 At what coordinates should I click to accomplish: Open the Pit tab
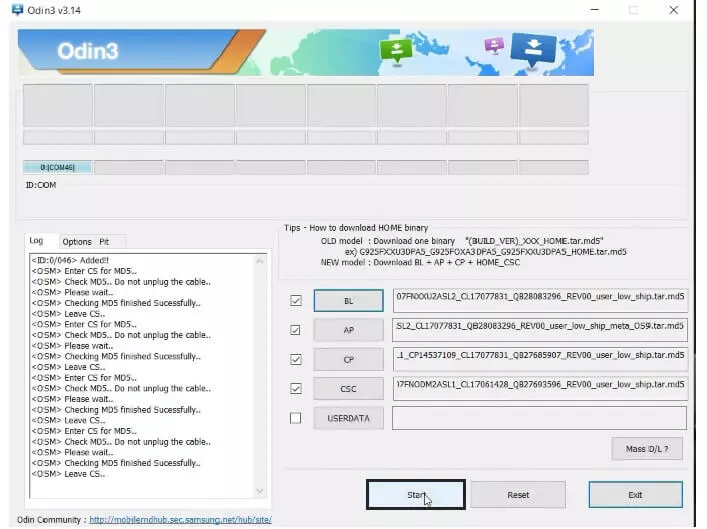click(105, 242)
